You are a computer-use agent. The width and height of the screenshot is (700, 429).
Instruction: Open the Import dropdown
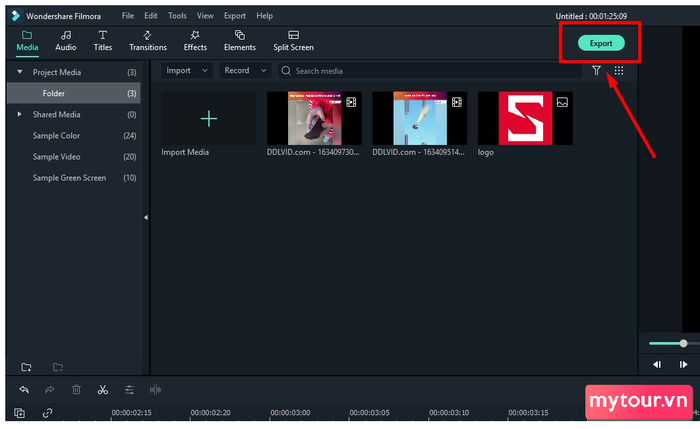[187, 71]
